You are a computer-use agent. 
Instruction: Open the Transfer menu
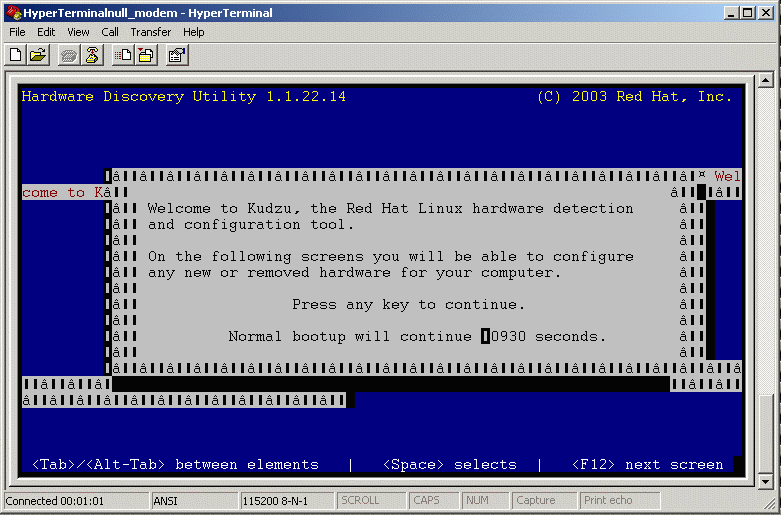tap(150, 32)
